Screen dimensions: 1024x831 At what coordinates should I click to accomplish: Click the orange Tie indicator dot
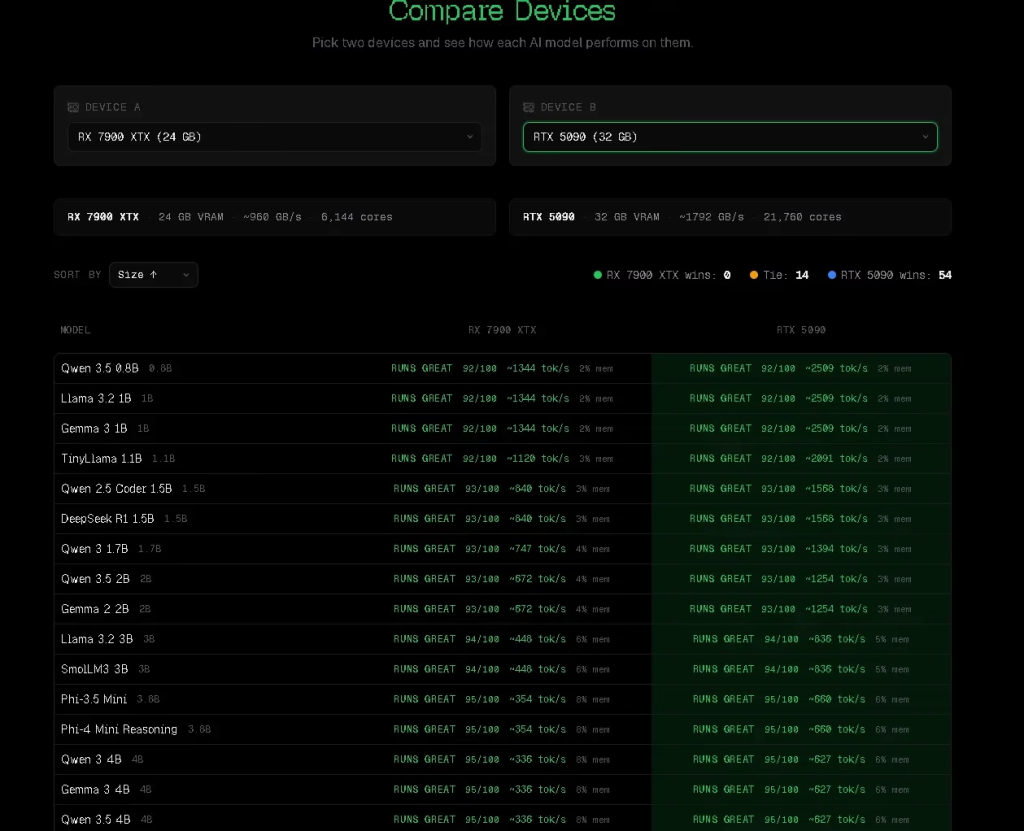pos(754,275)
